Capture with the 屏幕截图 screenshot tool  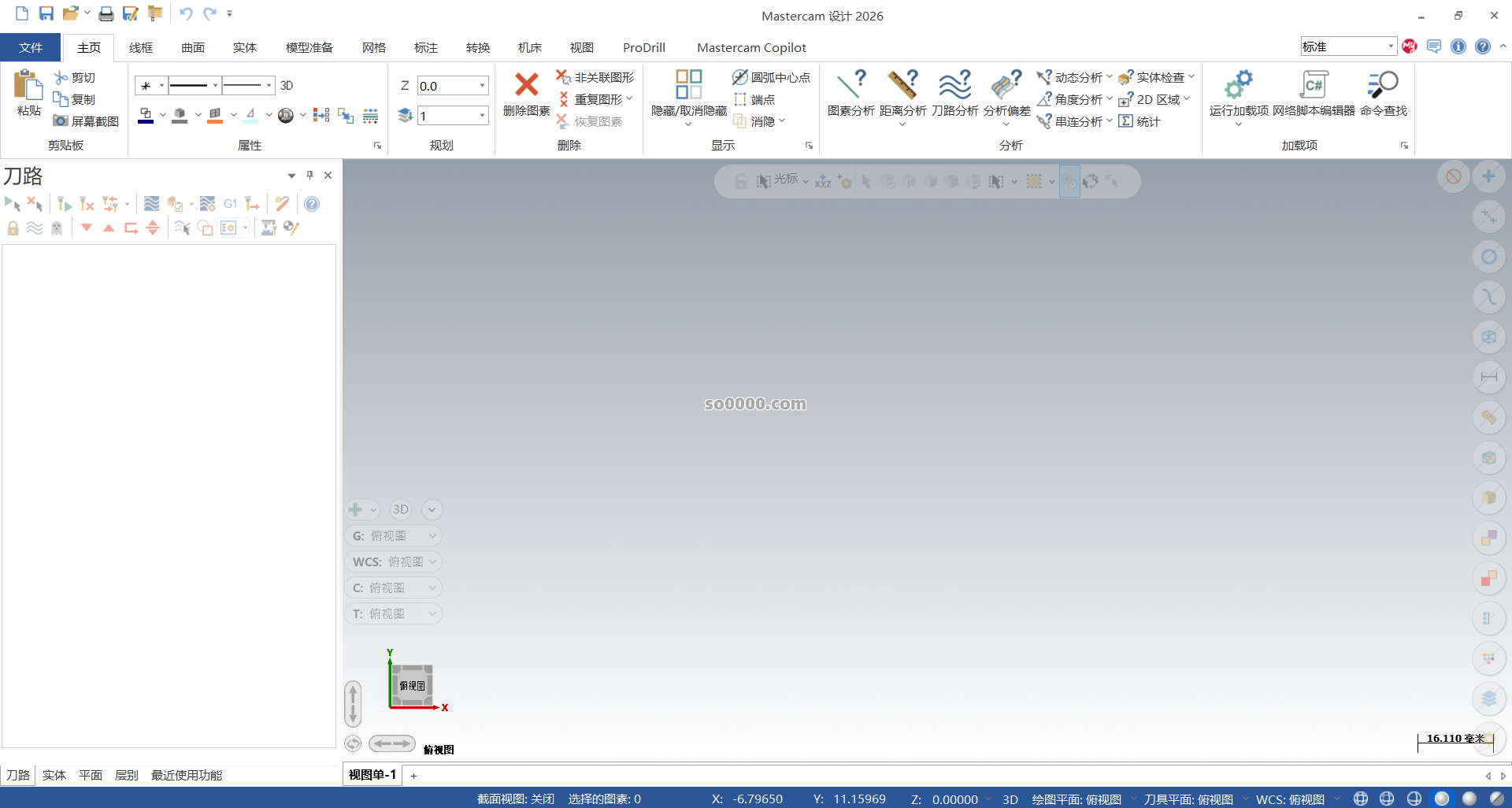click(x=86, y=120)
